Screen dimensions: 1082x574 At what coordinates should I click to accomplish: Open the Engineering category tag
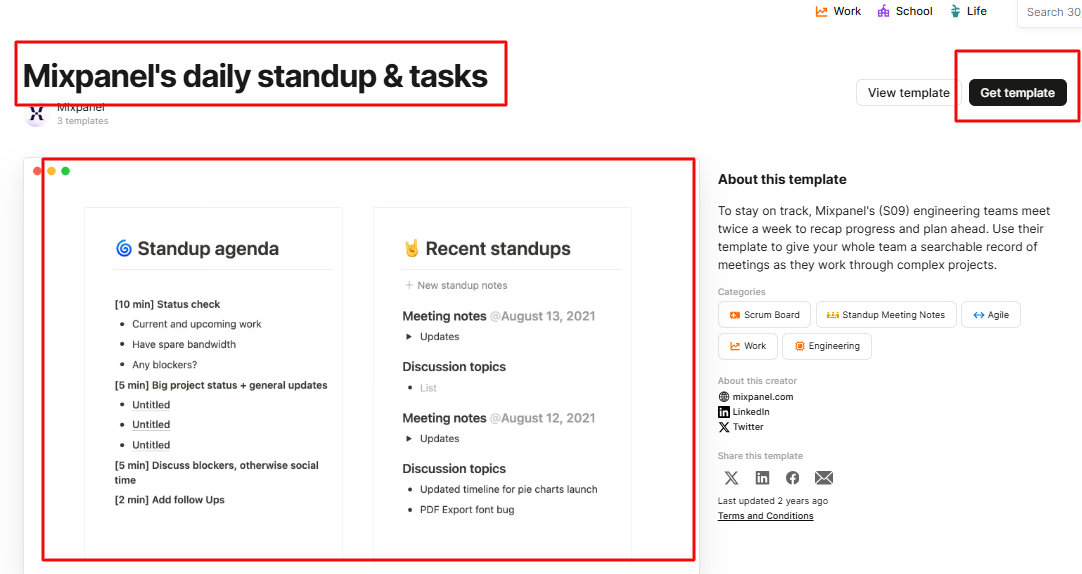[x=827, y=346]
